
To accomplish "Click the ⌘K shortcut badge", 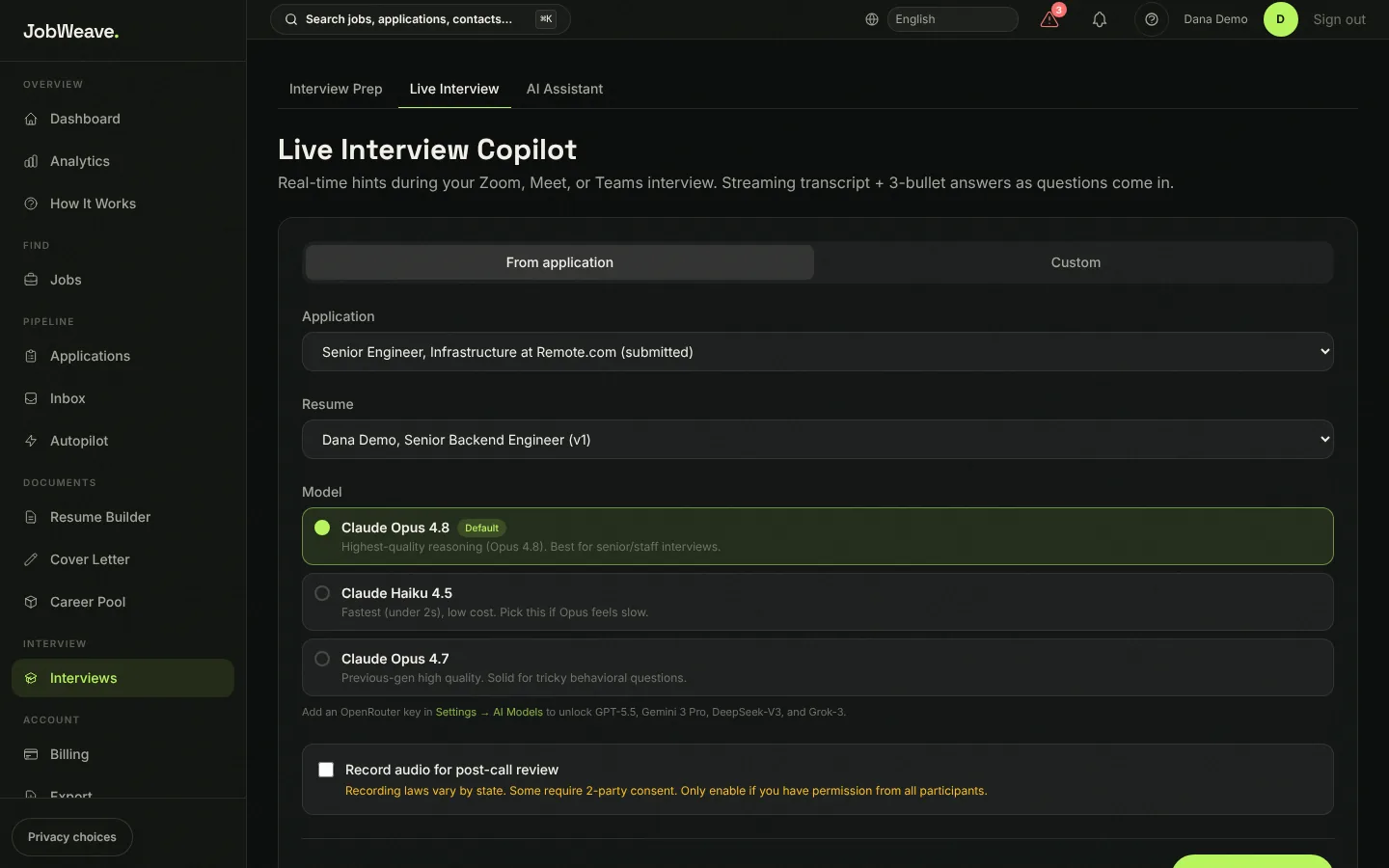I will tap(546, 19).
